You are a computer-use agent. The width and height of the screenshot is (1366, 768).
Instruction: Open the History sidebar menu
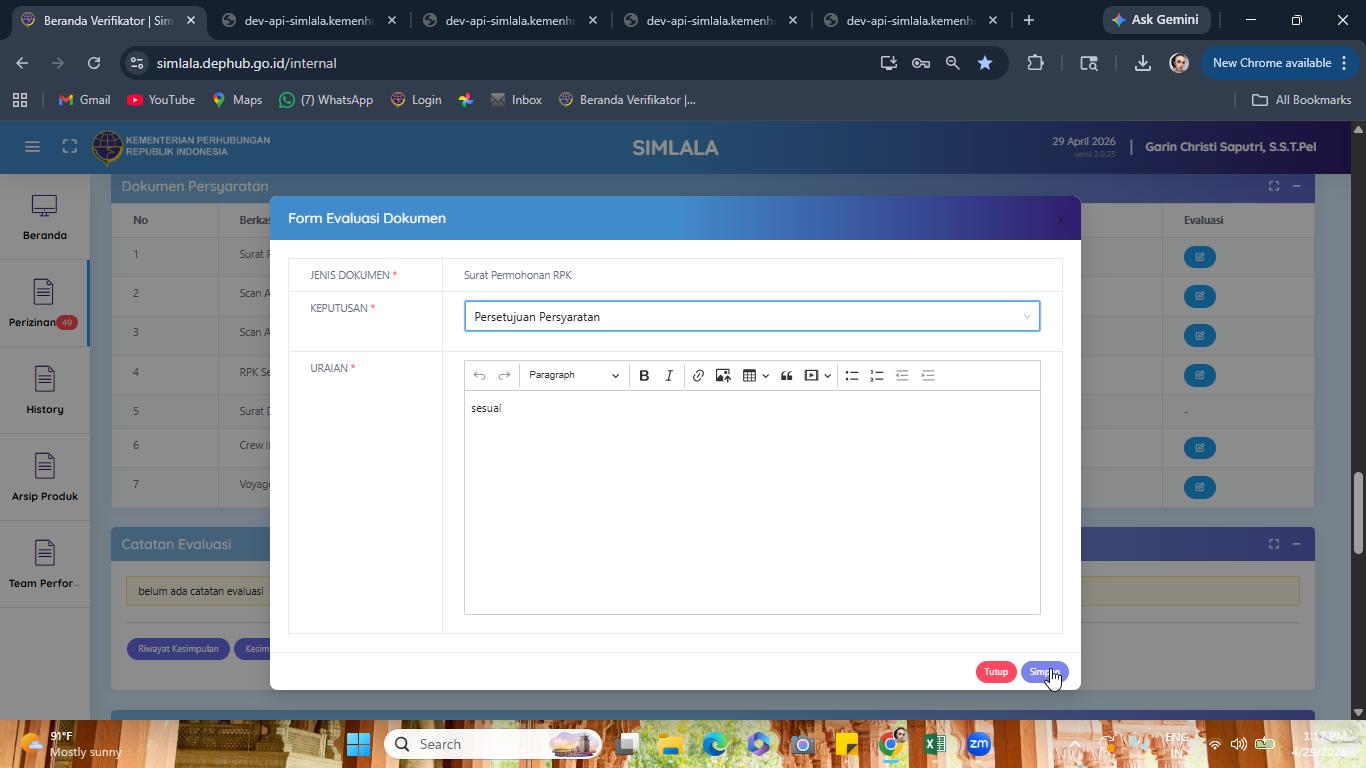pos(44,391)
